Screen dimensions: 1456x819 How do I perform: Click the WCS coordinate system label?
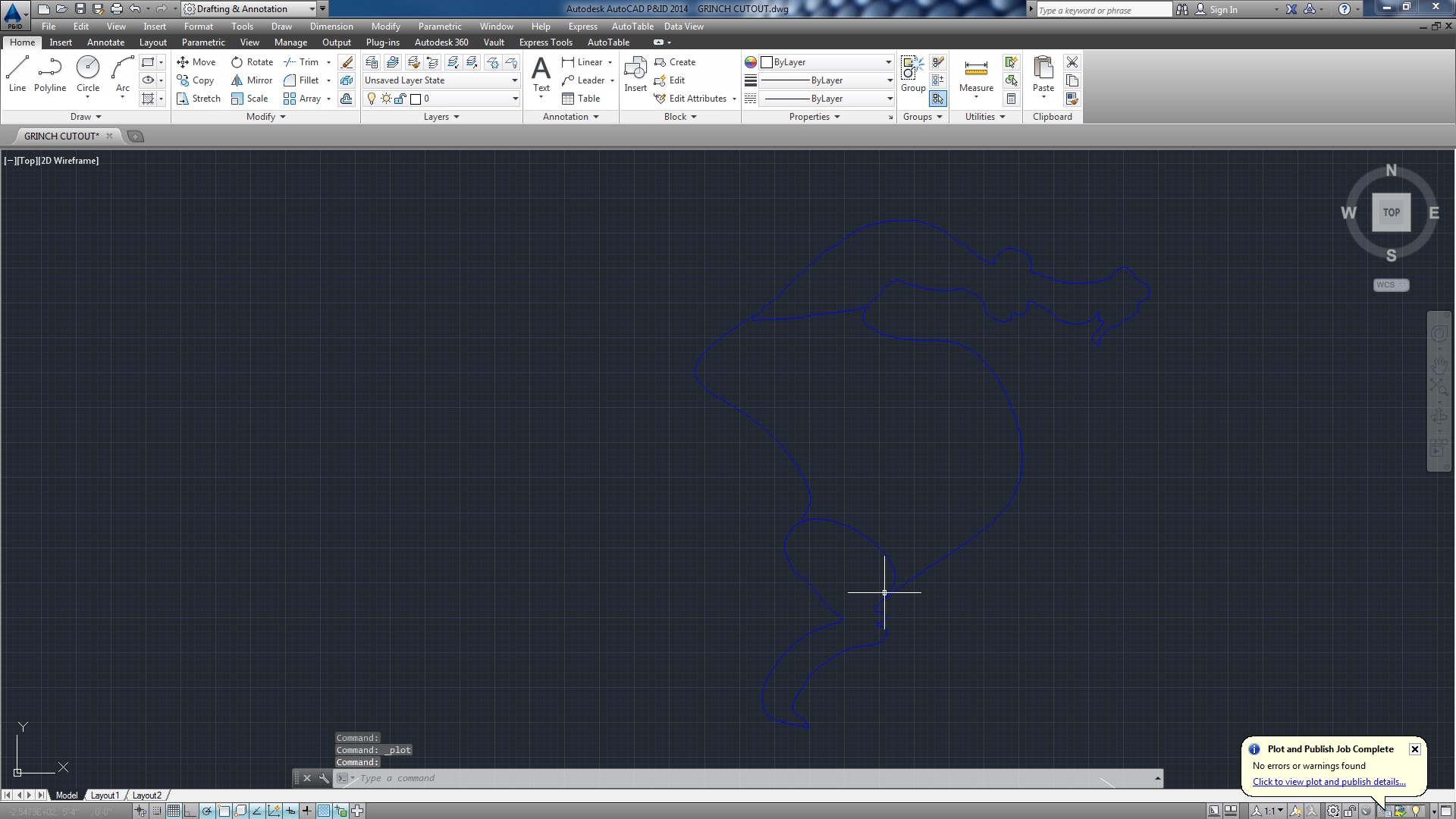tap(1391, 285)
